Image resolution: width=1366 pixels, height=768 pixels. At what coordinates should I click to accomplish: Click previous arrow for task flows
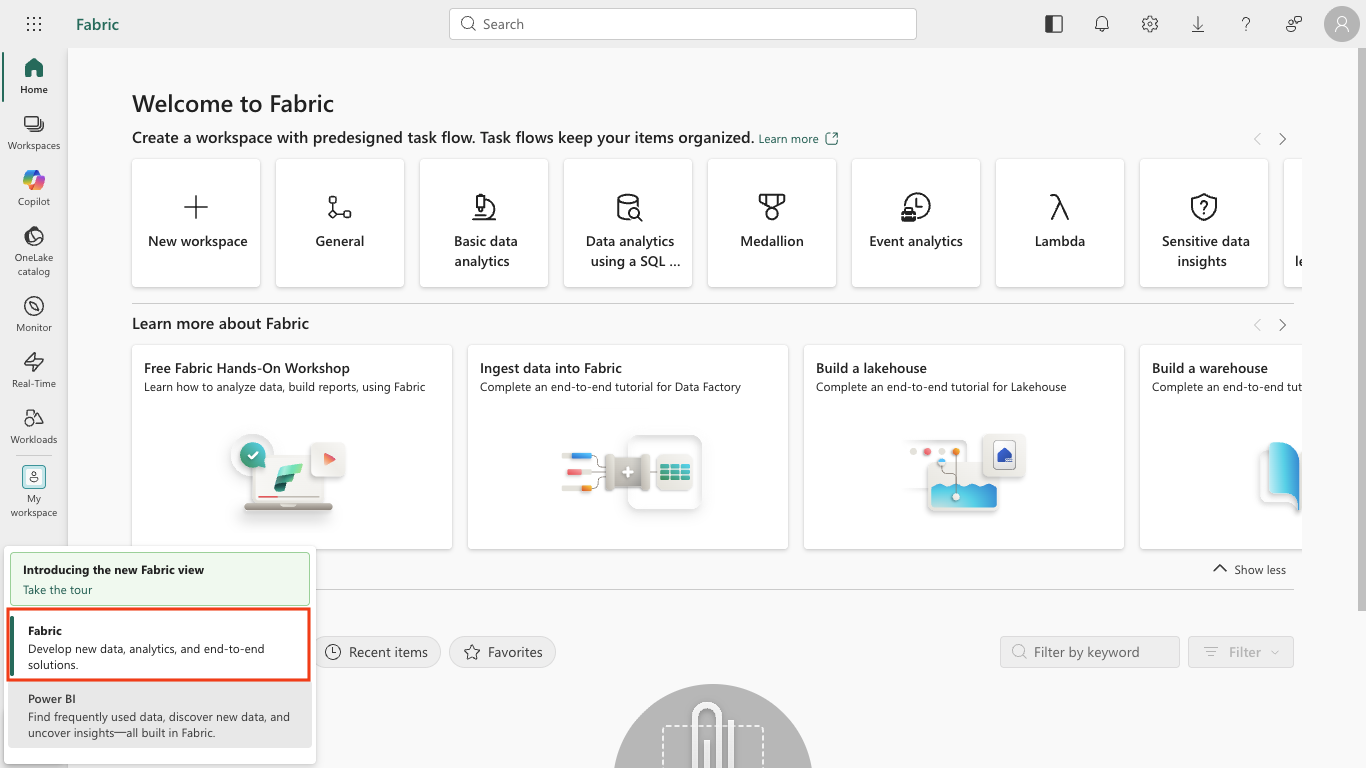1258,139
